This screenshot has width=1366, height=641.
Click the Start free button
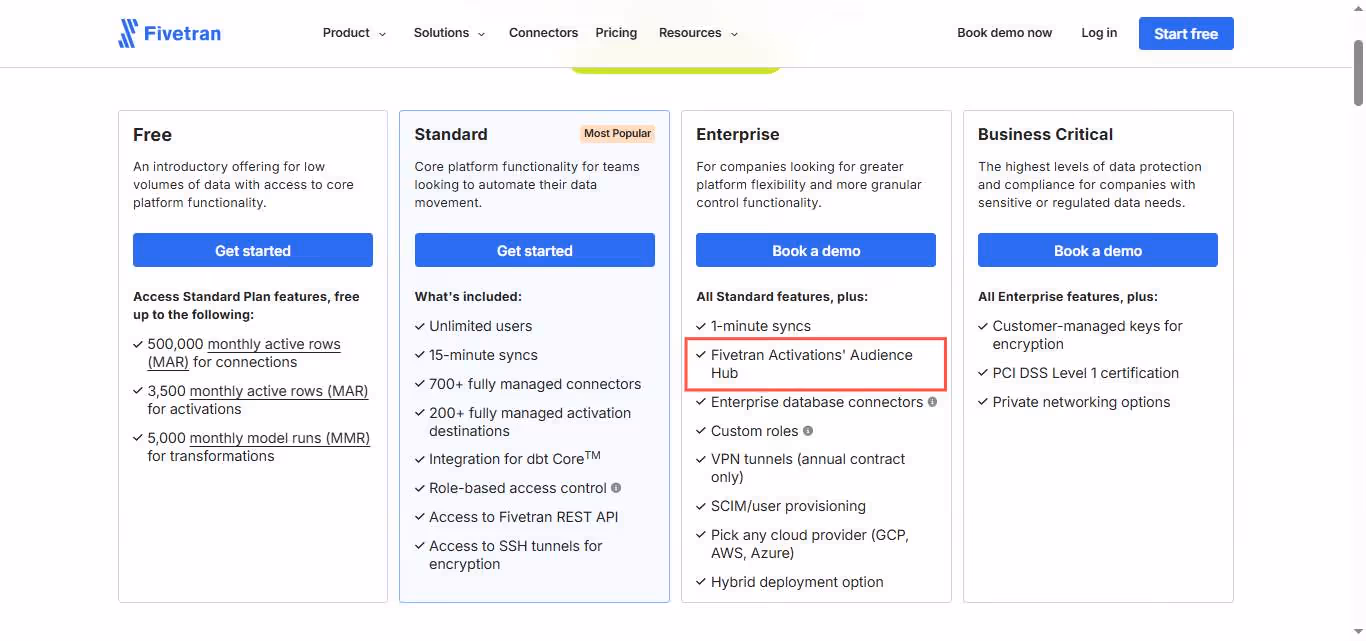click(1186, 33)
